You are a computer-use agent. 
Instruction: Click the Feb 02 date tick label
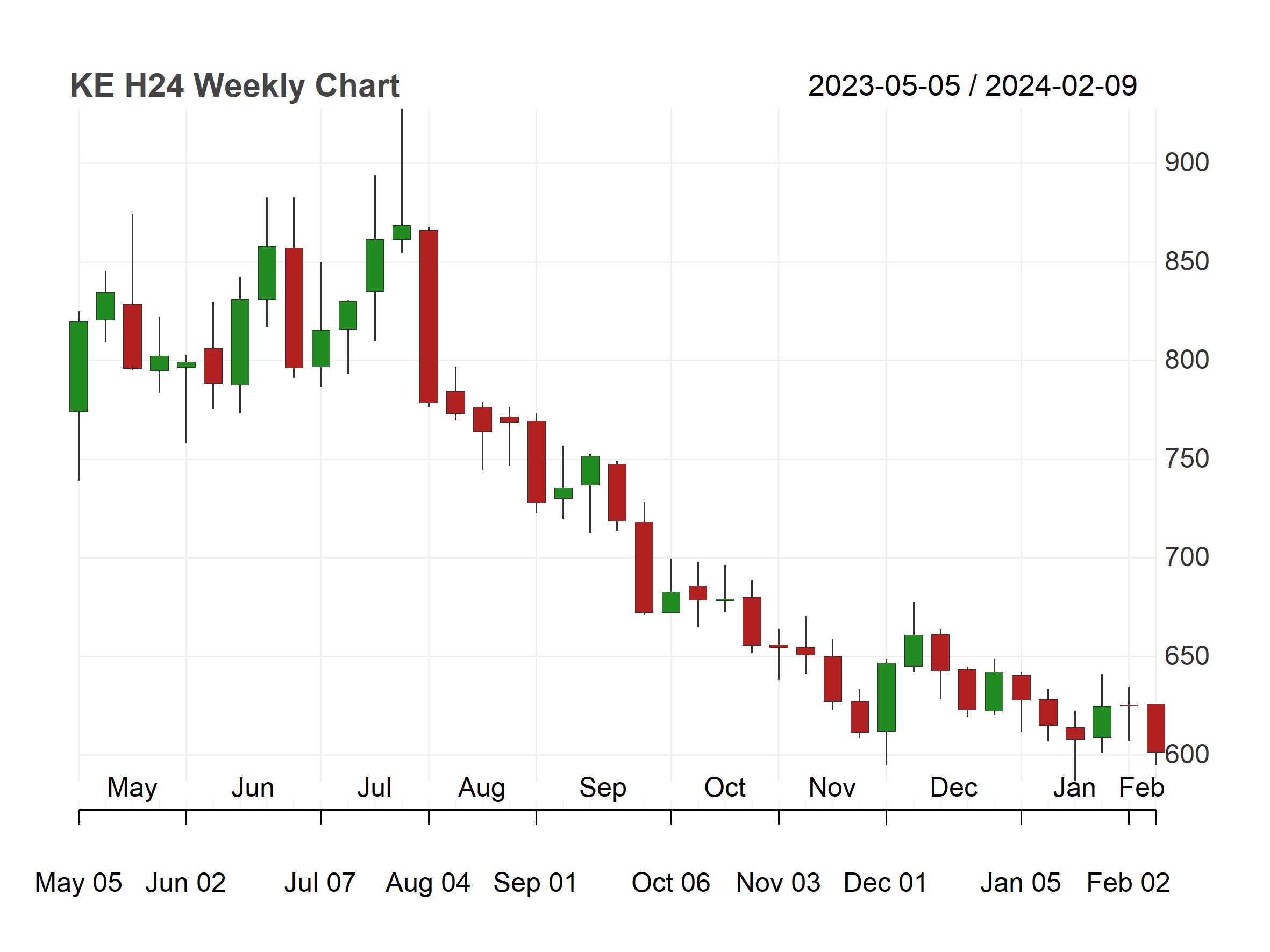(x=1128, y=883)
